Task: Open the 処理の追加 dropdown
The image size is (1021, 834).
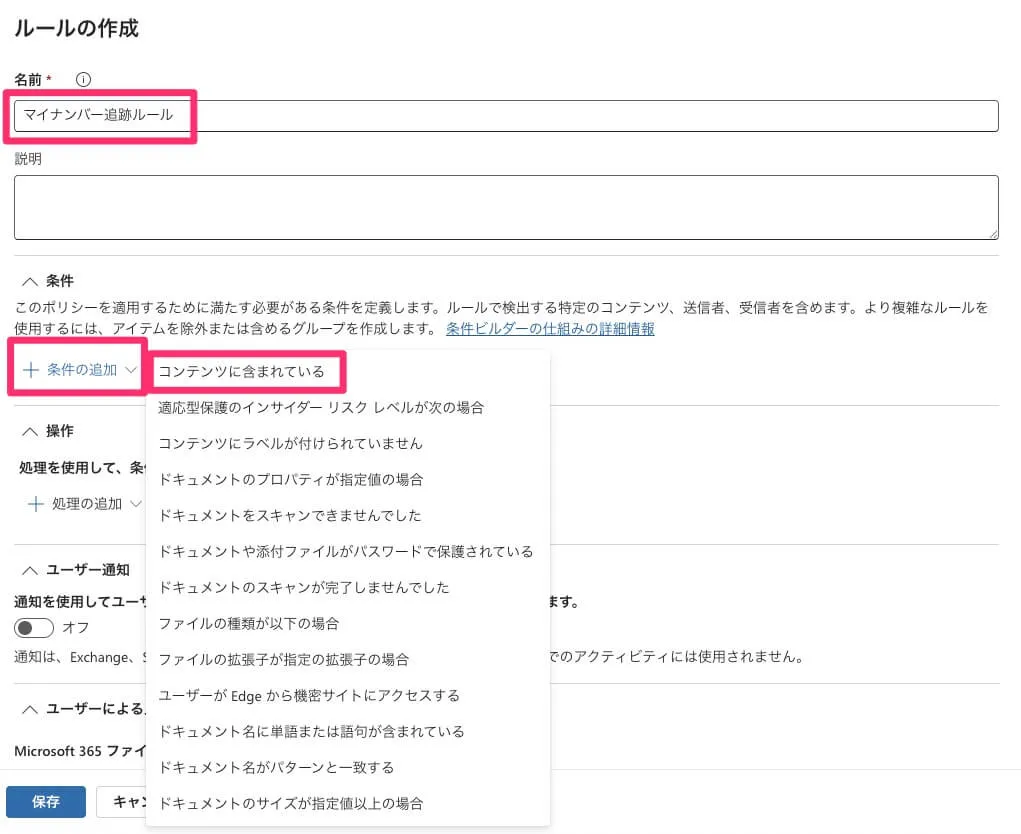Action: [x=85, y=504]
